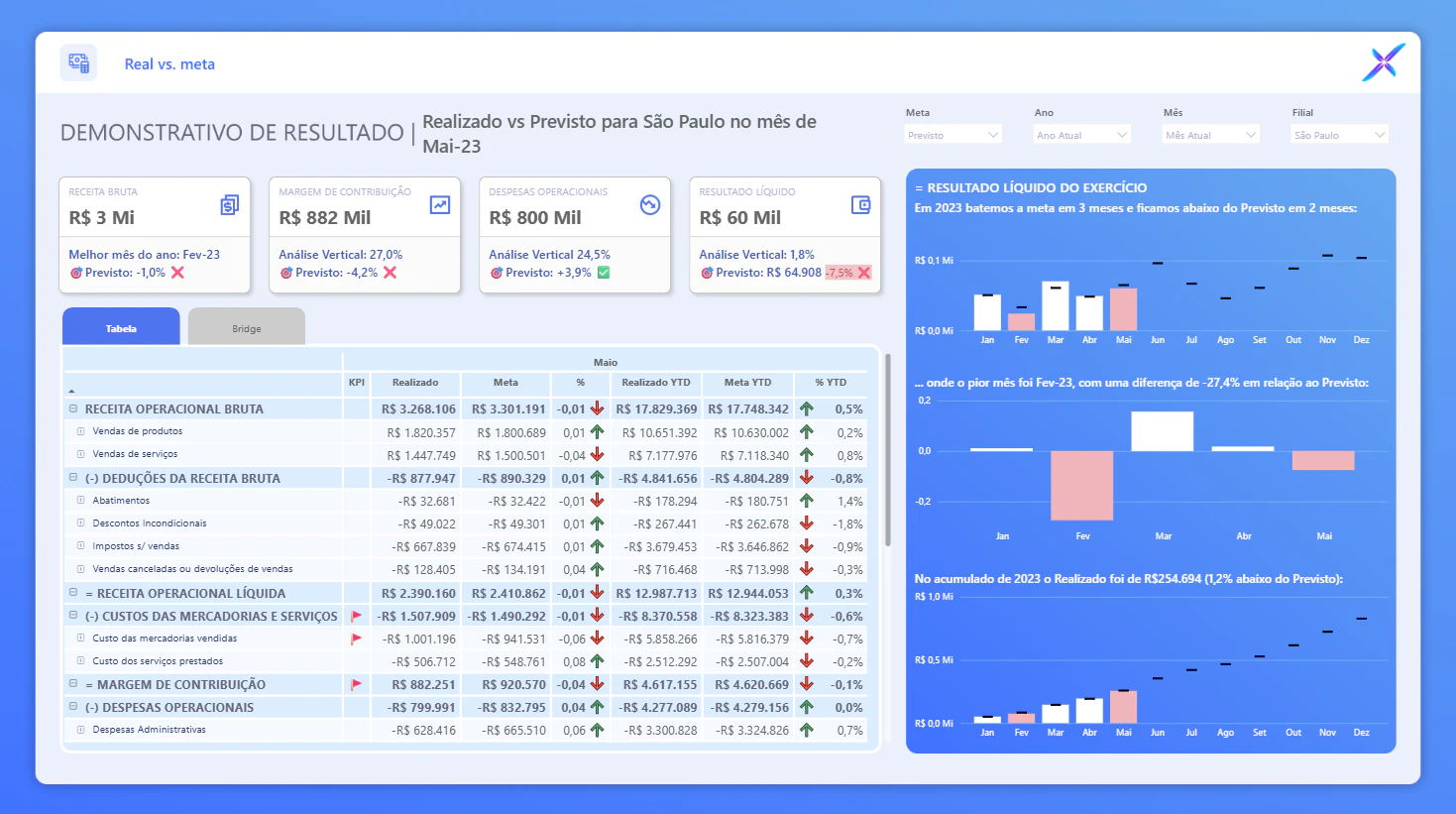Select the white Mar bar in the difference chart
Screen dimensions: 1456x814
pyautogui.click(x=1163, y=431)
